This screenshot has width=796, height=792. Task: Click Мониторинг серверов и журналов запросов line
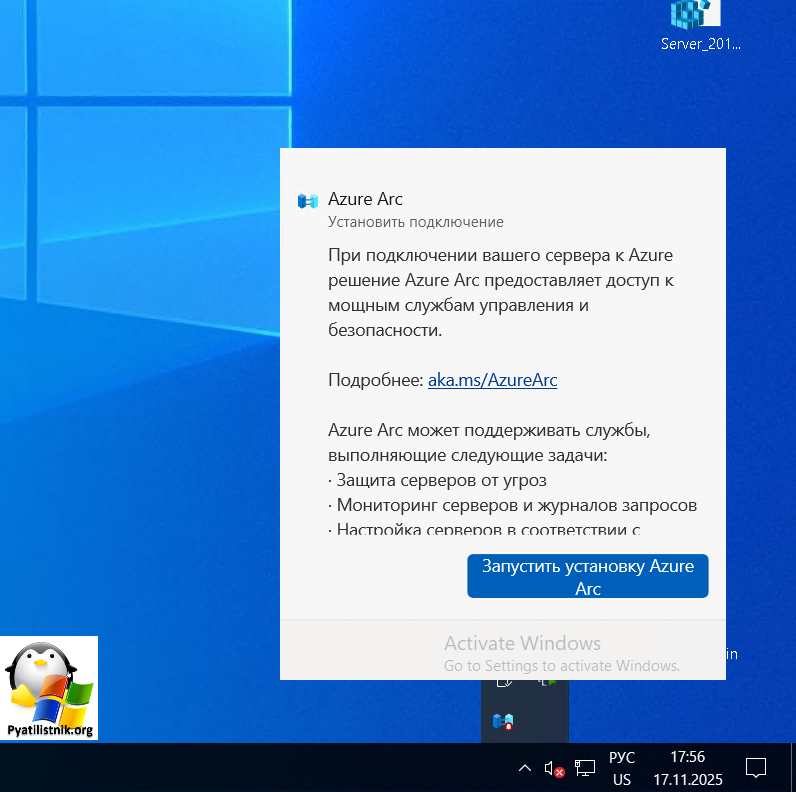tap(512, 505)
